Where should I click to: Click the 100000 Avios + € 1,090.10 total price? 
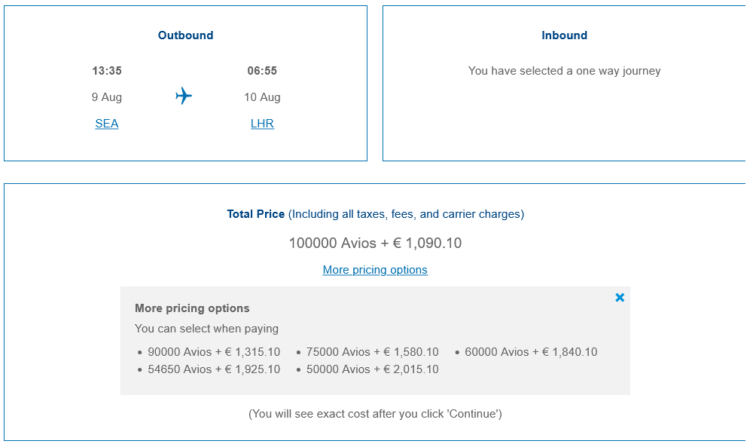[x=375, y=243]
